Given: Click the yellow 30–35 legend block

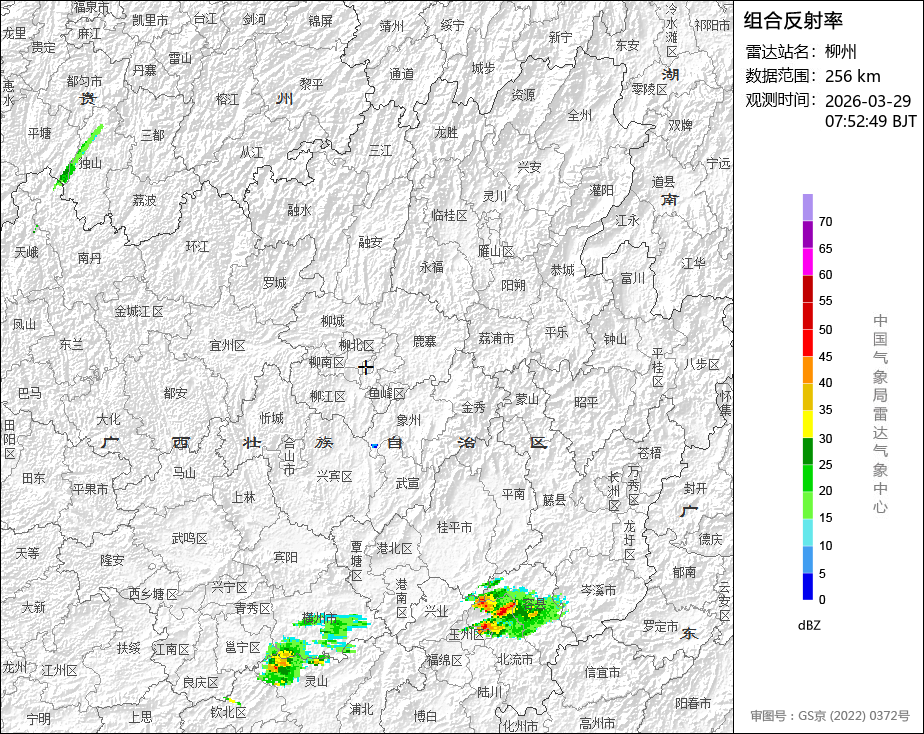Looking at the screenshot, I should (808, 424).
